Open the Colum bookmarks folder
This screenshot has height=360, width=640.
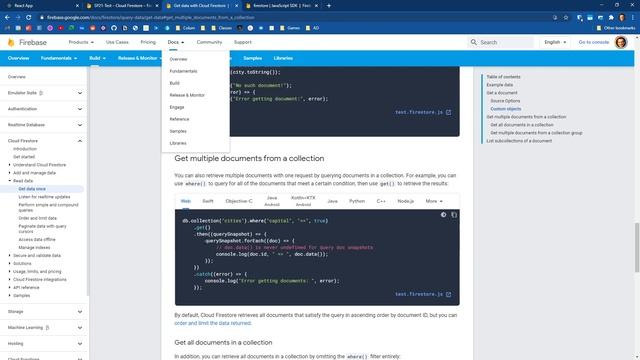(x=186, y=28)
